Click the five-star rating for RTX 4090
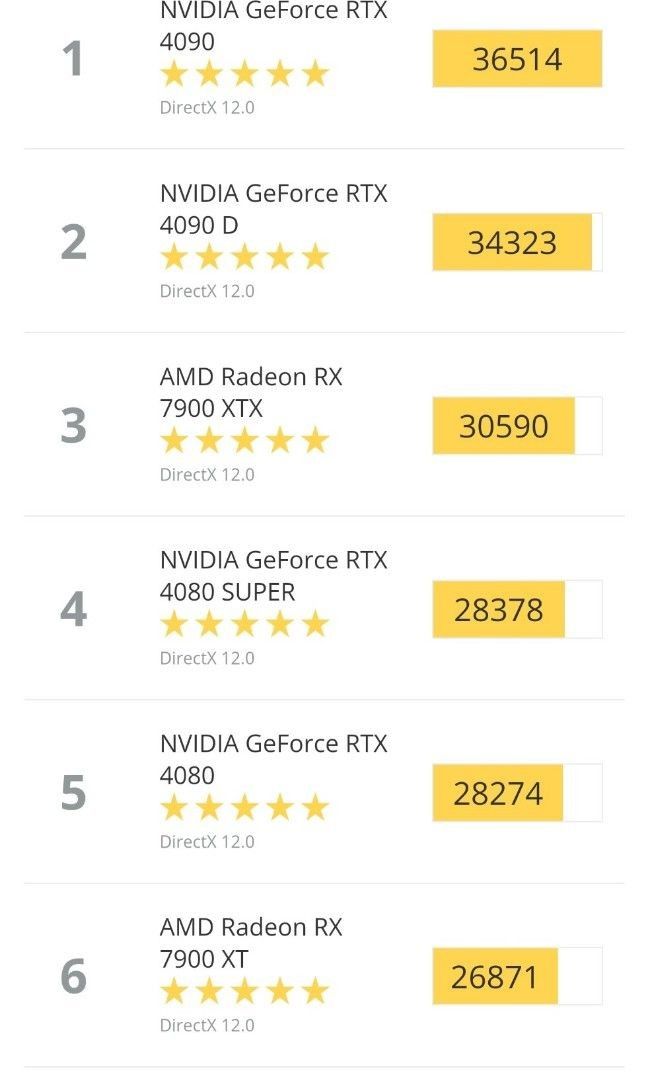This screenshot has height=1080, width=648. click(x=243, y=72)
